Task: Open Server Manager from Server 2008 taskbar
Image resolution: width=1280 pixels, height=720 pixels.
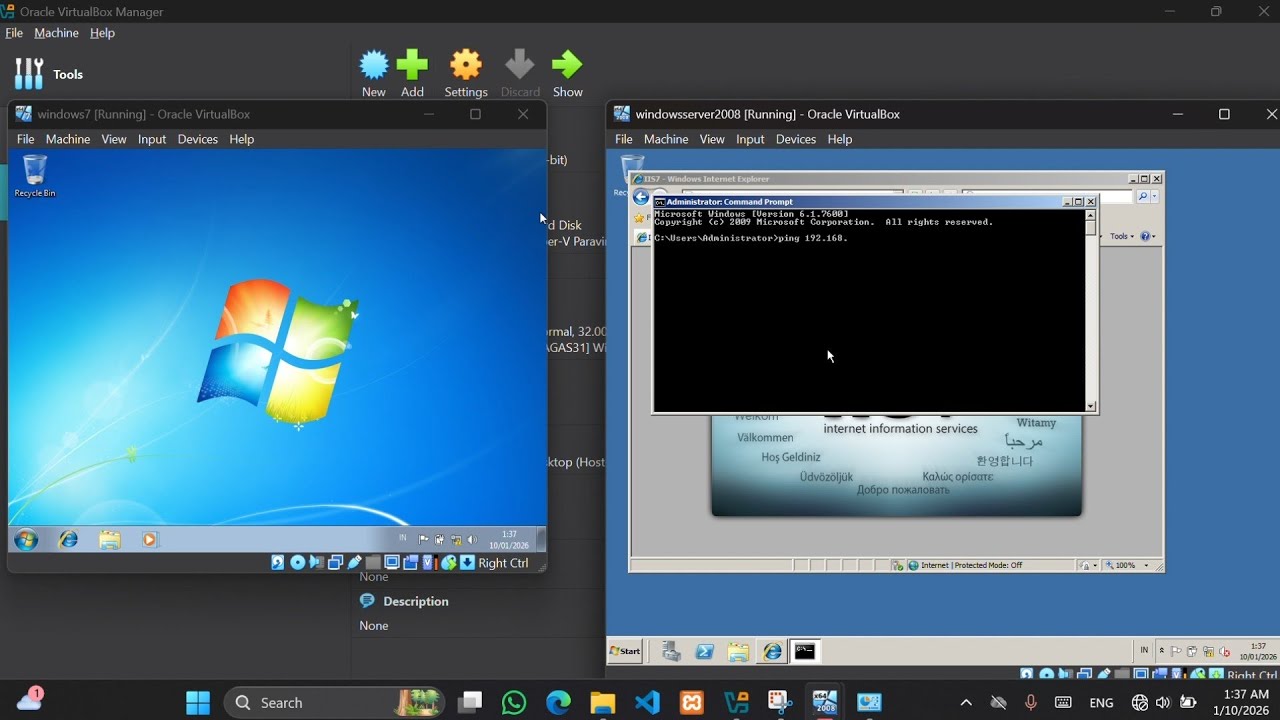Action: [671, 652]
